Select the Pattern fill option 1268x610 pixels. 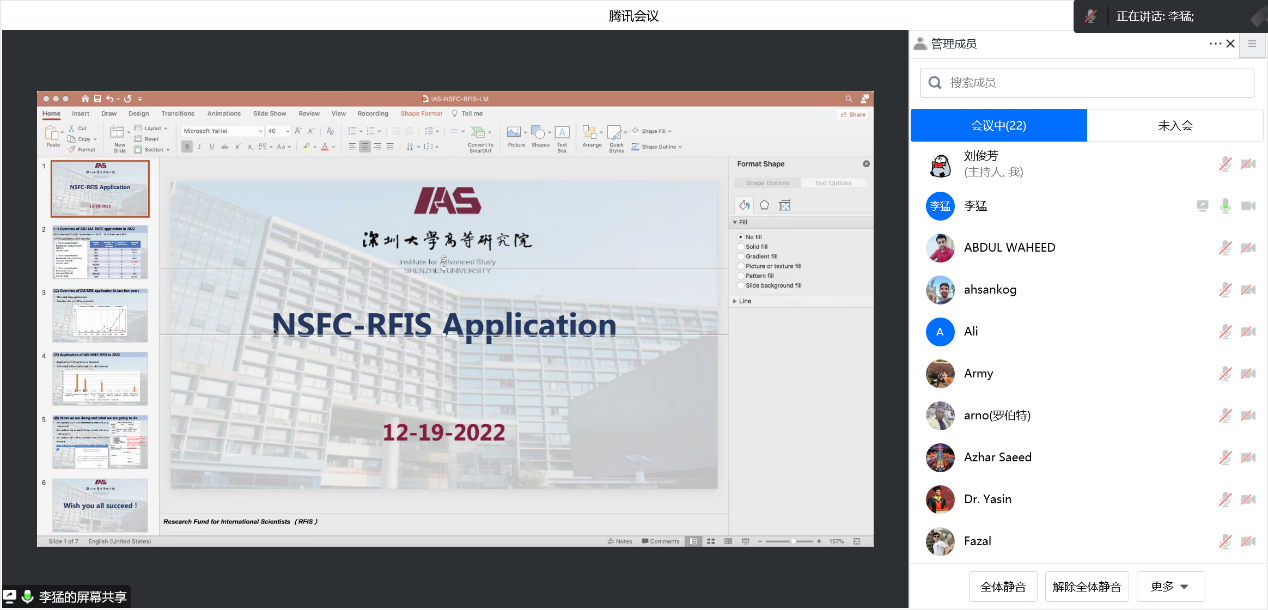point(741,275)
